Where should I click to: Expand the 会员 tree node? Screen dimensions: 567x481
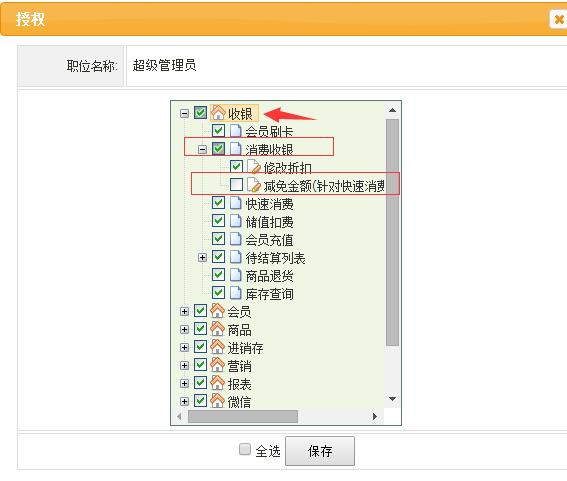tap(184, 312)
